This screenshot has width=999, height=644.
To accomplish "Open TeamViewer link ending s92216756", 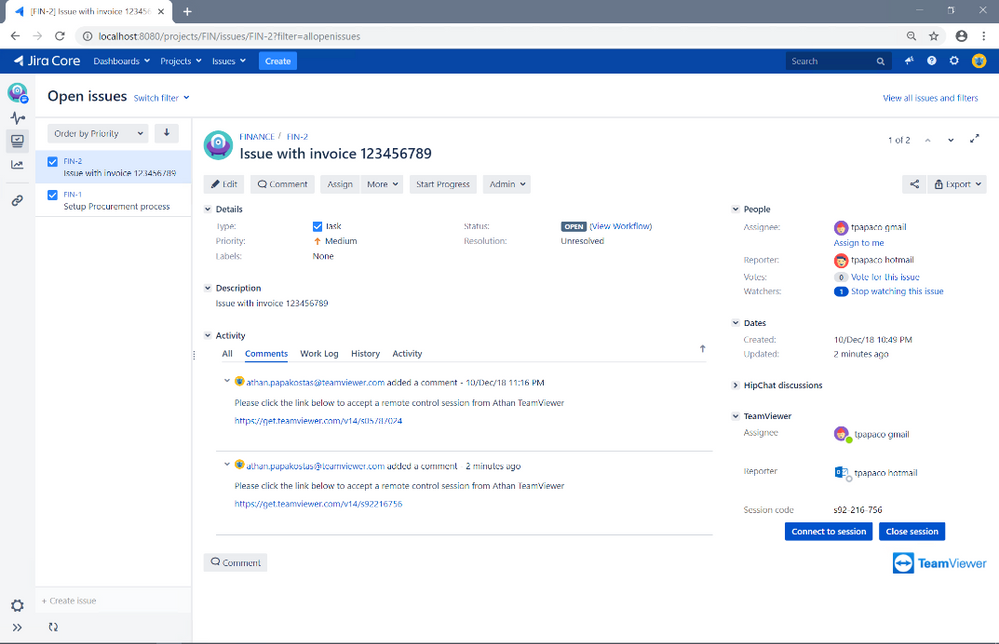I will (318, 504).
